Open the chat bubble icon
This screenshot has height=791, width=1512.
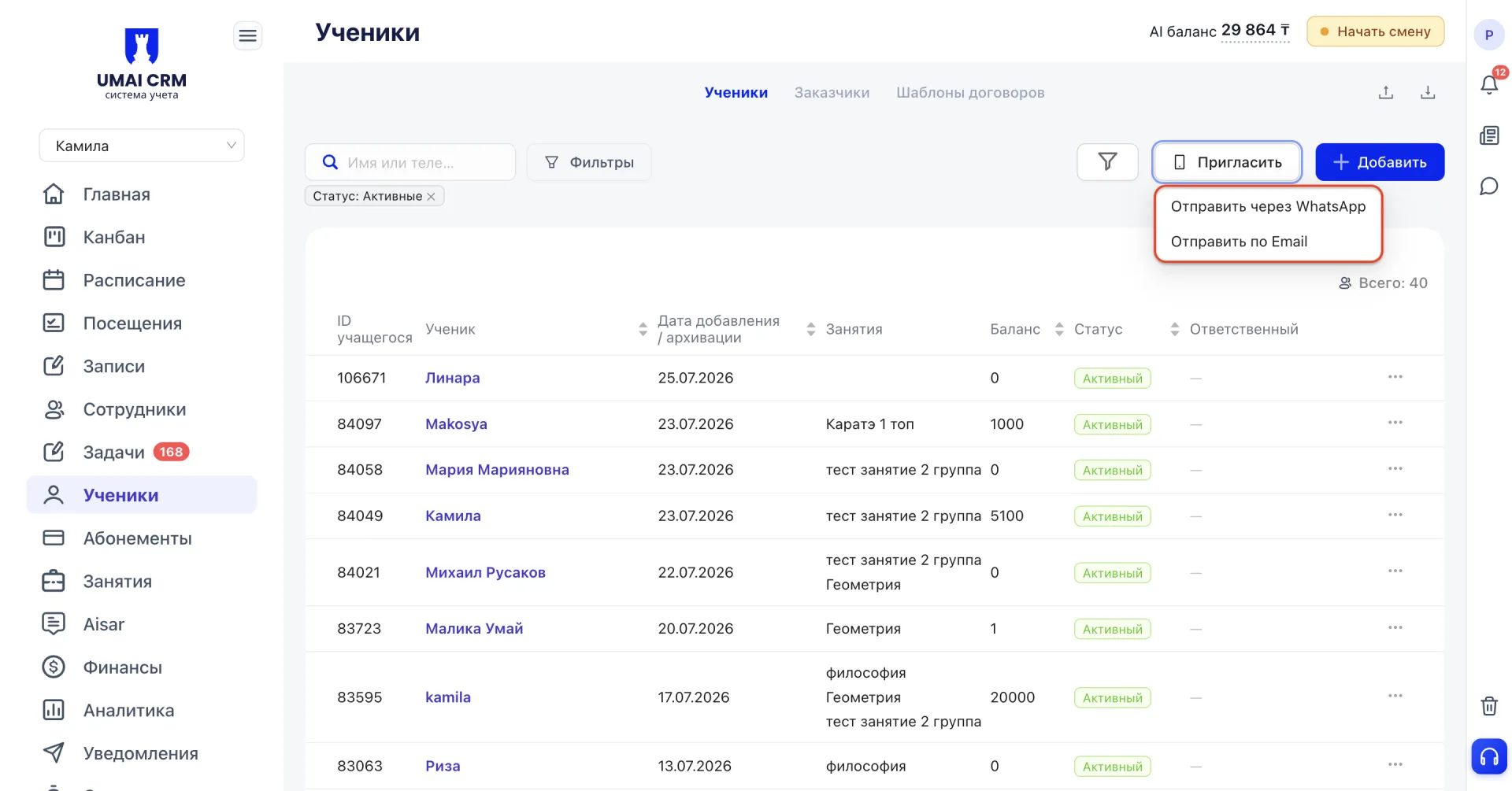coord(1489,187)
